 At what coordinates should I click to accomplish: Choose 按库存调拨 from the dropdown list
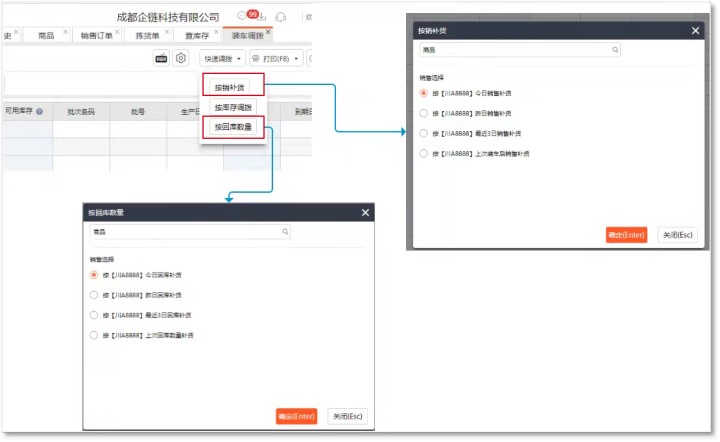[234, 107]
